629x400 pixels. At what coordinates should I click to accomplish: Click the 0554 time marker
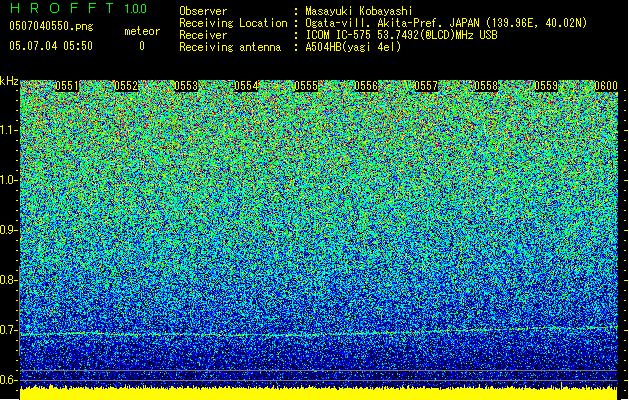click(246, 86)
